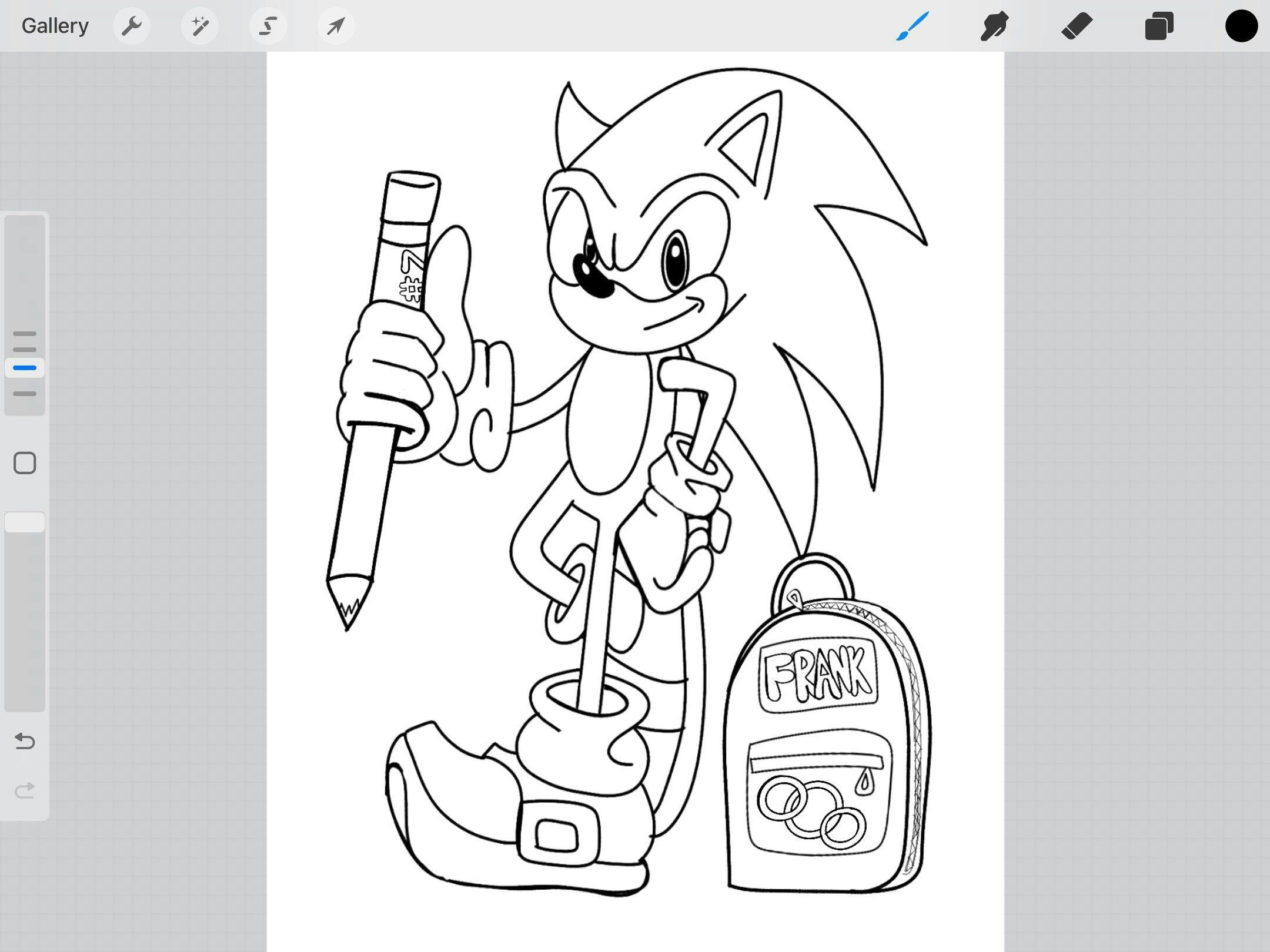Image resolution: width=1270 pixels, height=952 pixels.
Task: Open the black color swatch picker
Action: (1241, 26)
